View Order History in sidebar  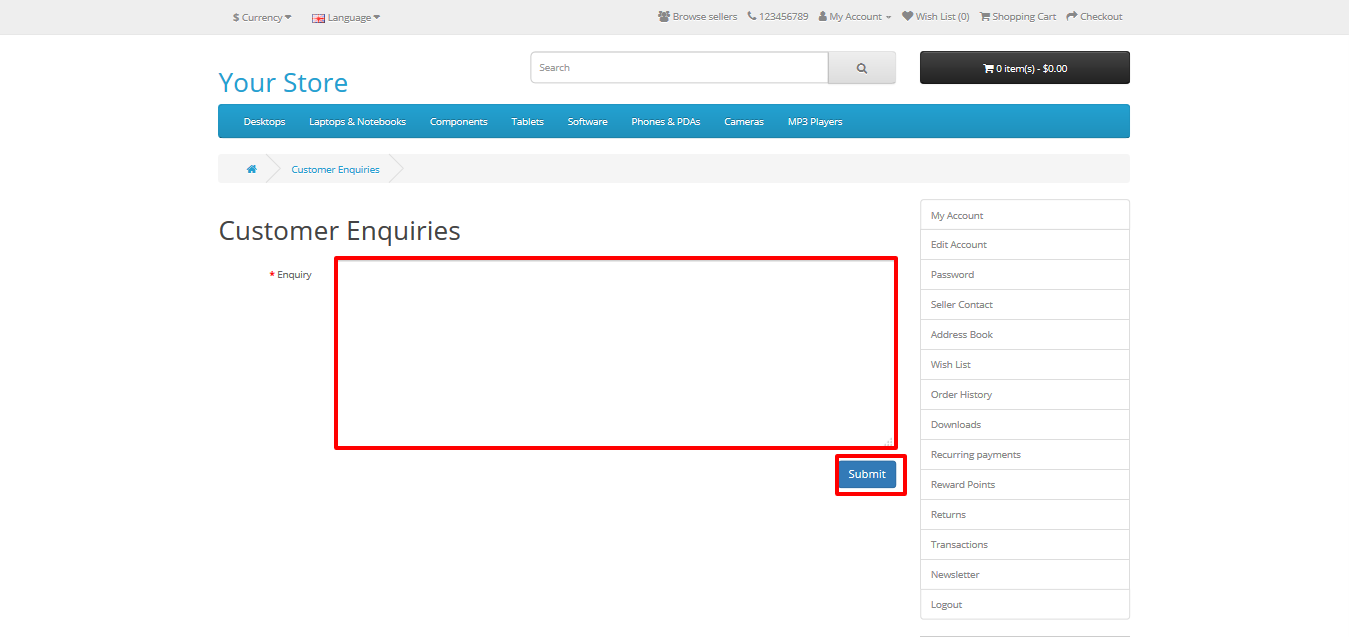tap(1025, 395)
